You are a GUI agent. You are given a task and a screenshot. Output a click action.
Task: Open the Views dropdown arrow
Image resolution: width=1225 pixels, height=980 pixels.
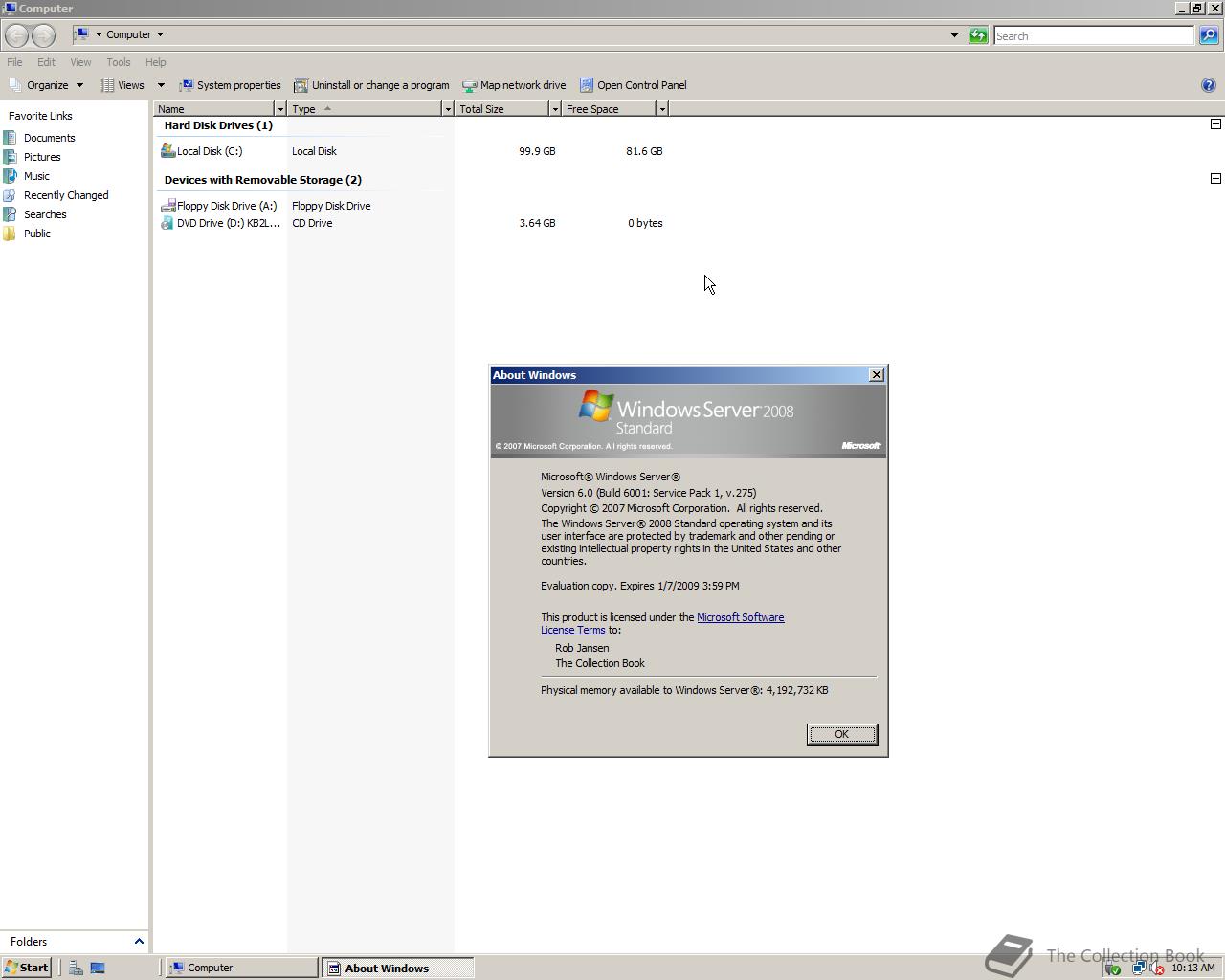click(161, 85)
